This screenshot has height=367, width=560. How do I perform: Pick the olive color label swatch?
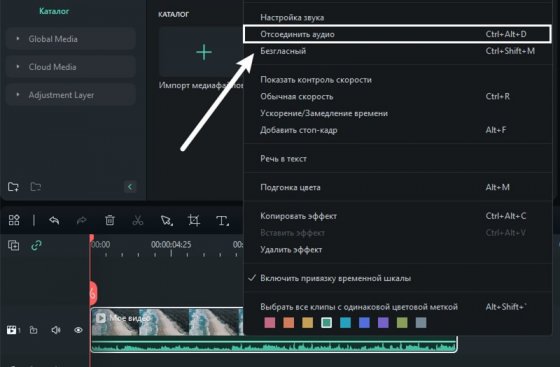coord(402,323)
